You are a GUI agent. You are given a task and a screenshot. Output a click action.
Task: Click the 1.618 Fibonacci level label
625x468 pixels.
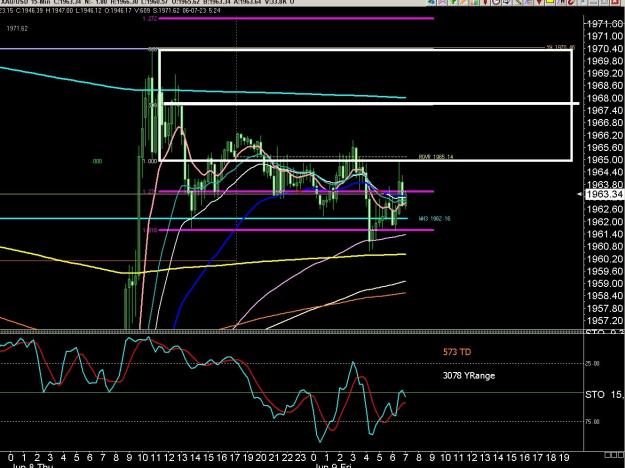coord(150,230)
